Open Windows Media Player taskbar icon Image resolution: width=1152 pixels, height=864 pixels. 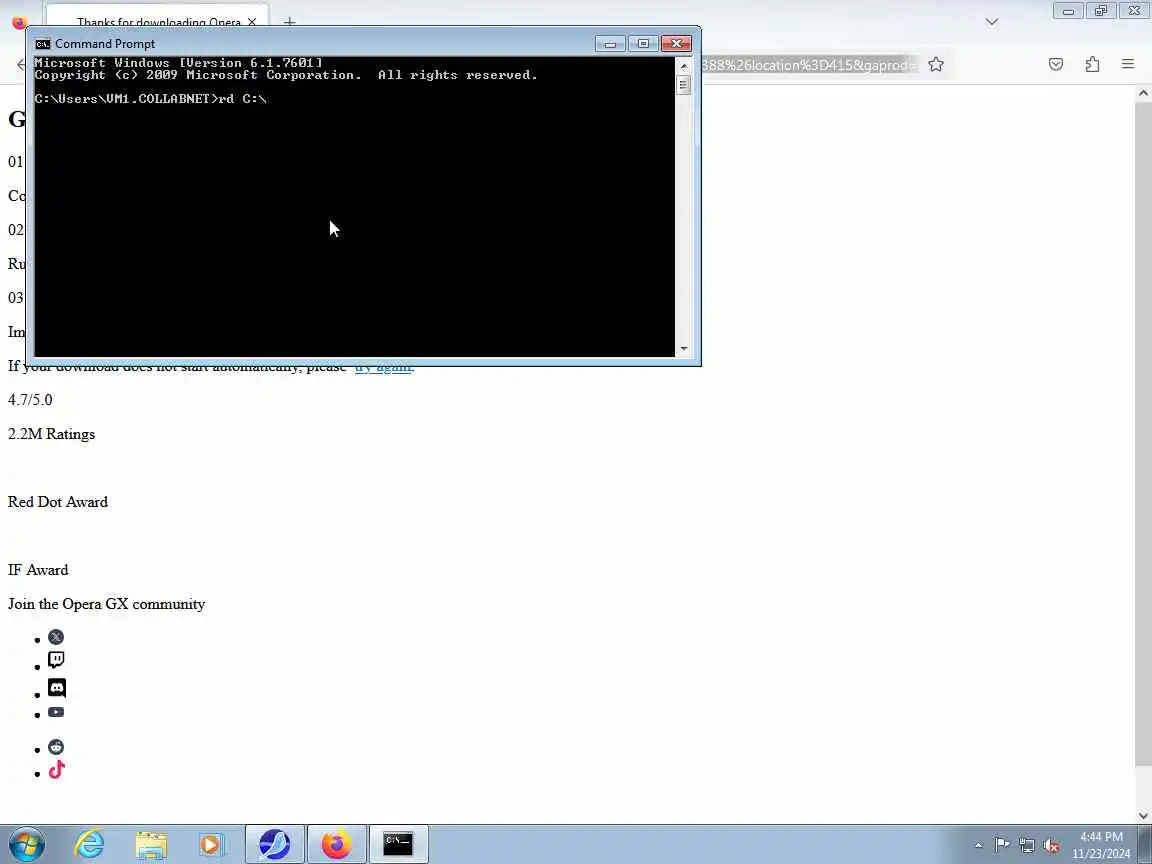[212, 844]
